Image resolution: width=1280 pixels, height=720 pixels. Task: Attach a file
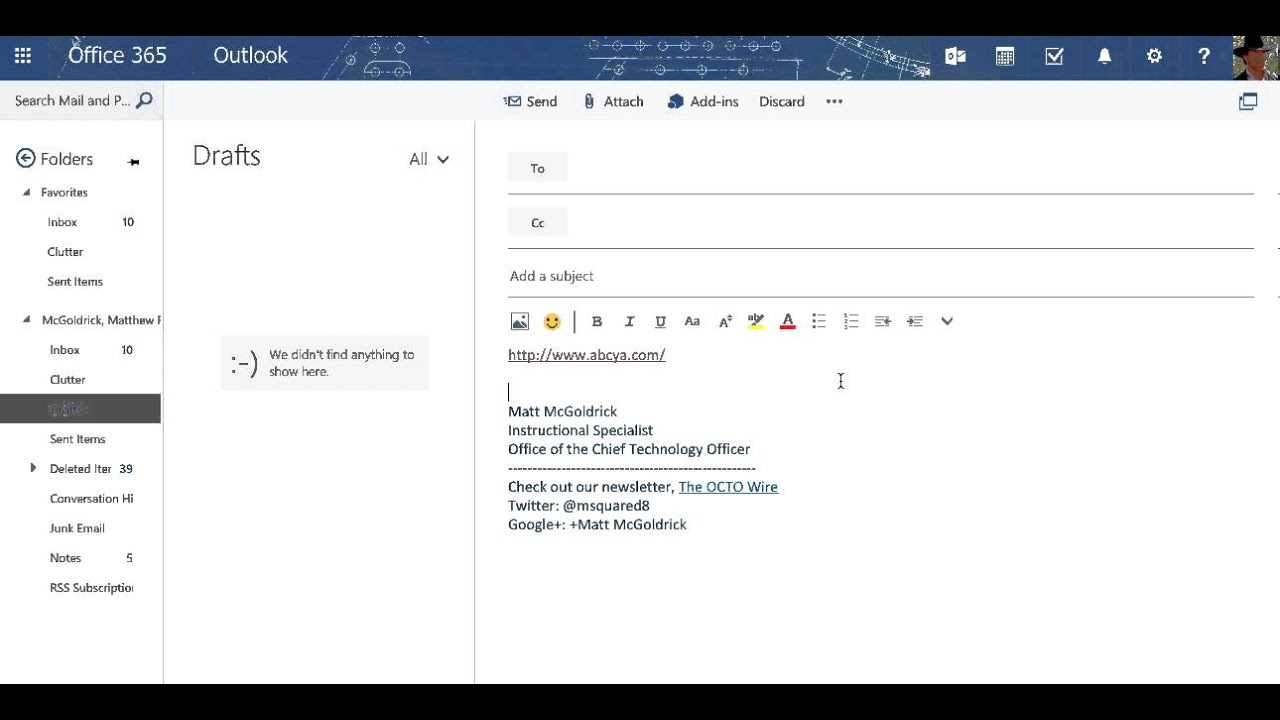coord(613,101)
